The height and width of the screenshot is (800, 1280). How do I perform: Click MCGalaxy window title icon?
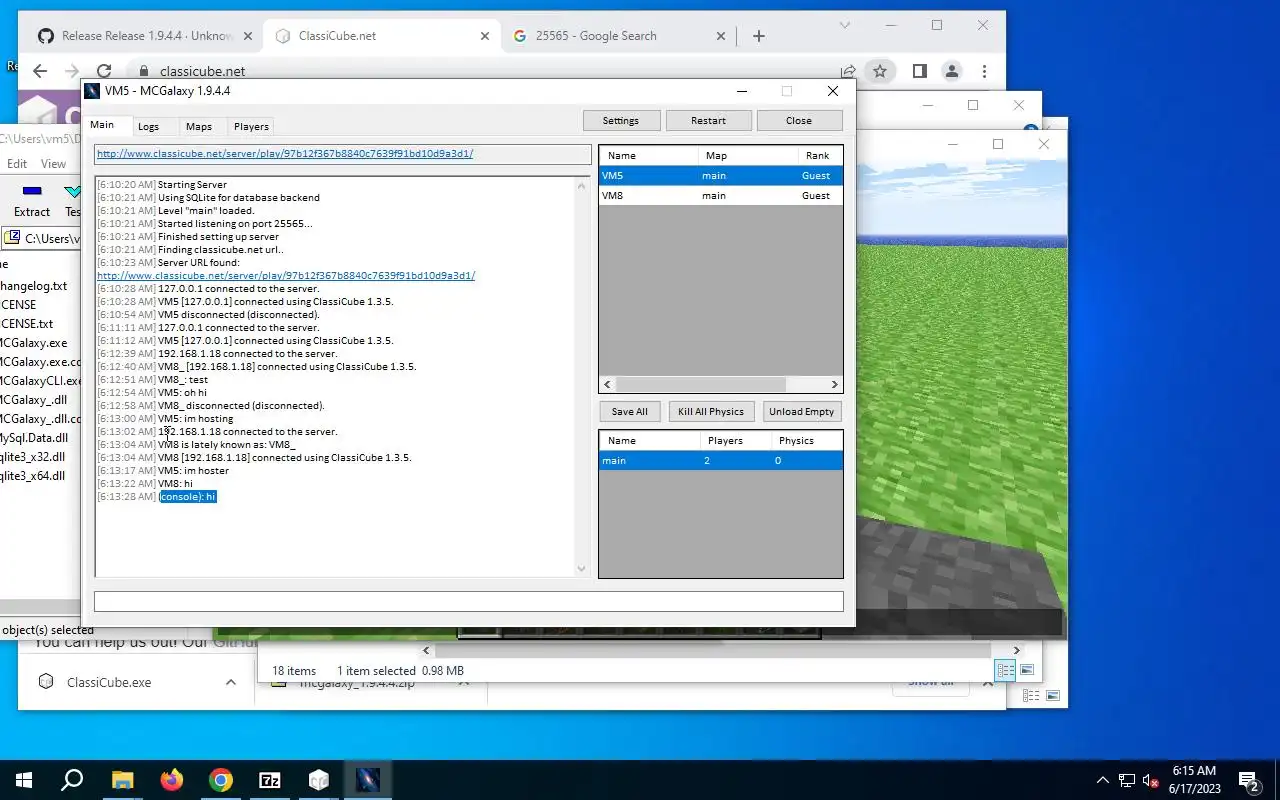(x=93, y=91)
